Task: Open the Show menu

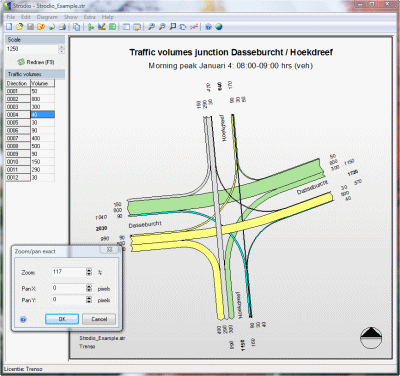Action: 71,17
